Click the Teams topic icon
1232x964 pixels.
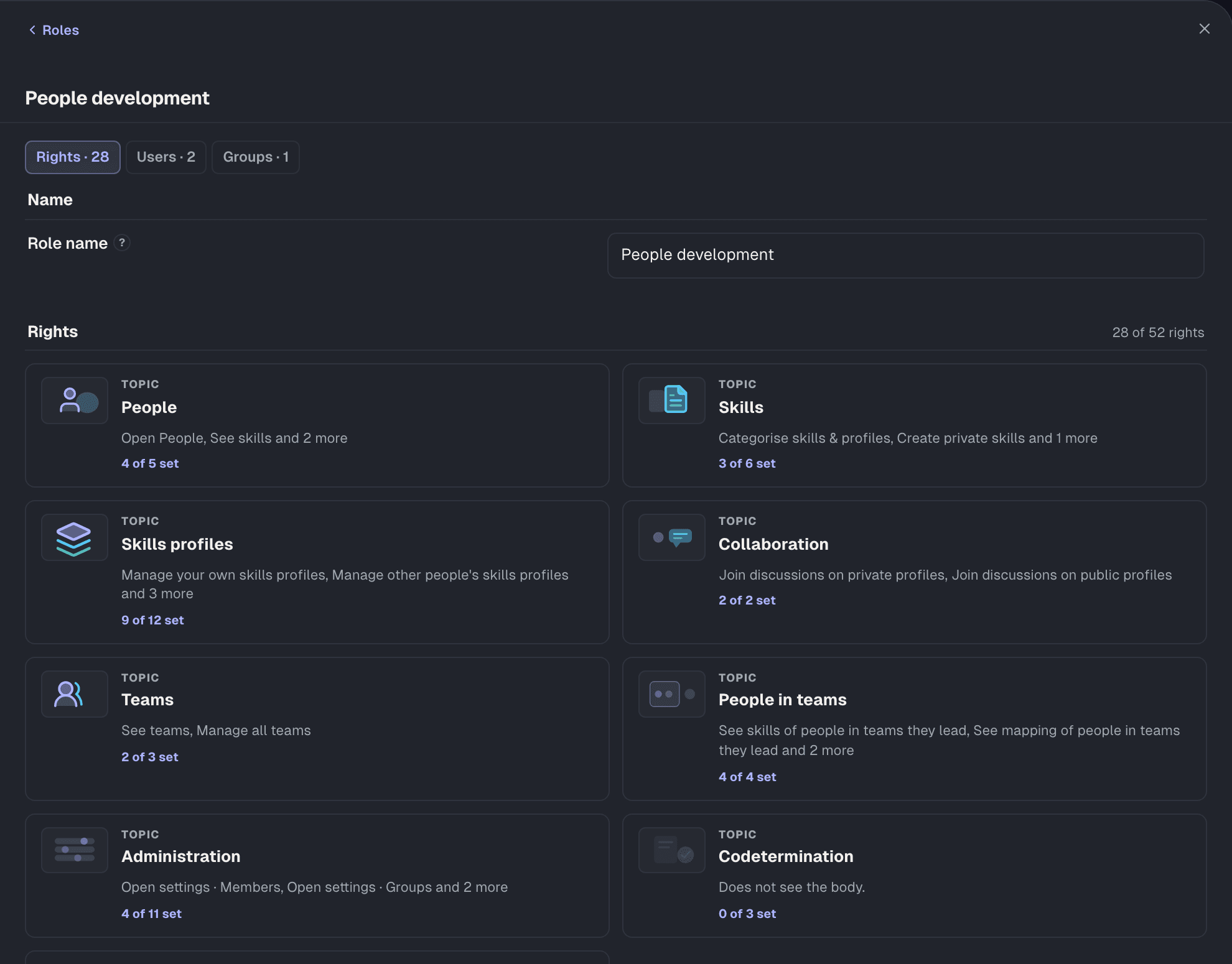(75, 694)
